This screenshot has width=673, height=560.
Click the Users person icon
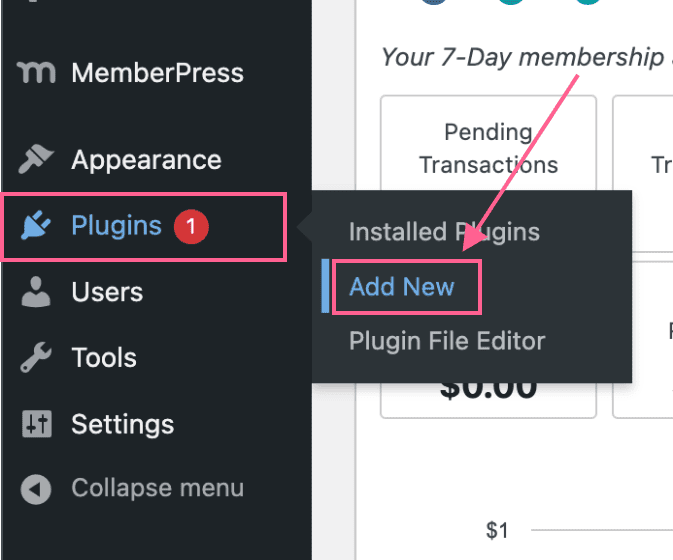(x=36, y=292)
